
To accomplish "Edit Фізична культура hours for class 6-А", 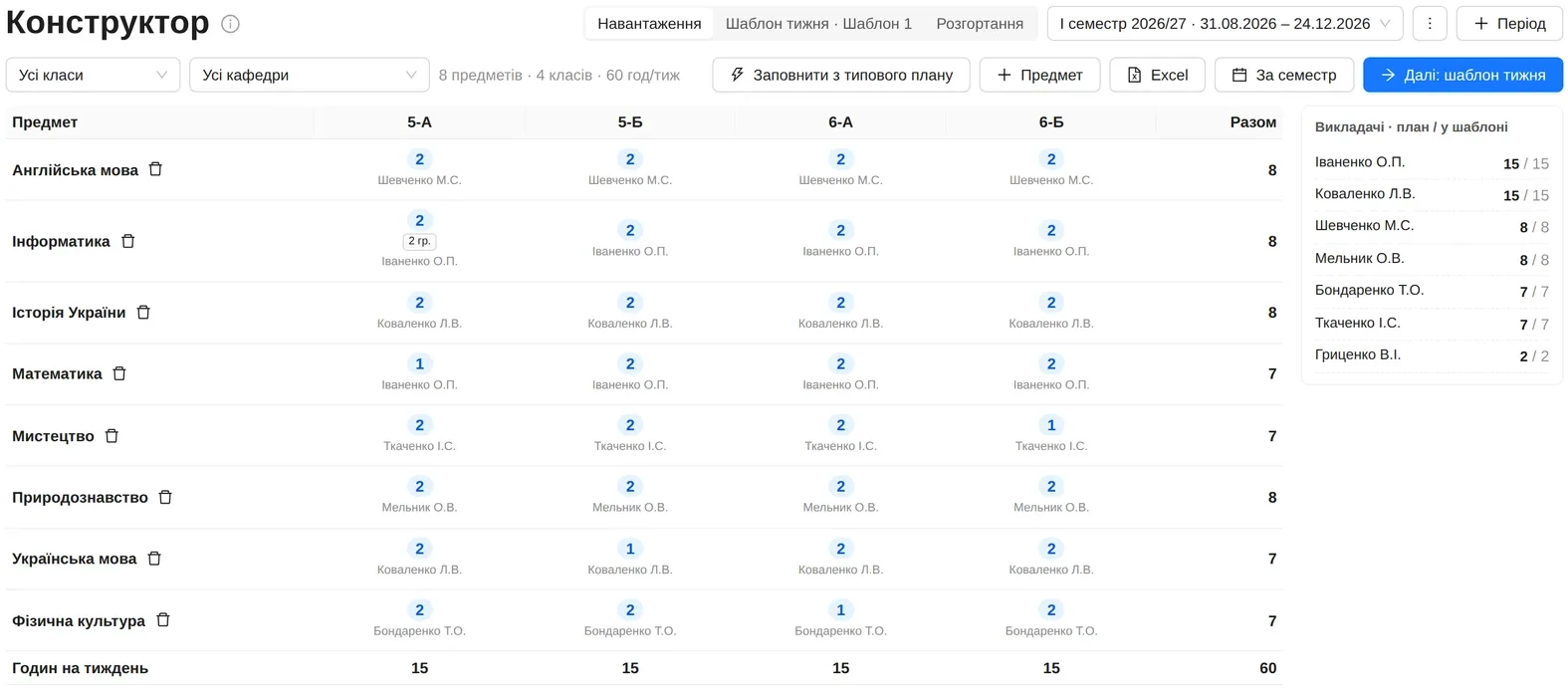I will 840,610.
